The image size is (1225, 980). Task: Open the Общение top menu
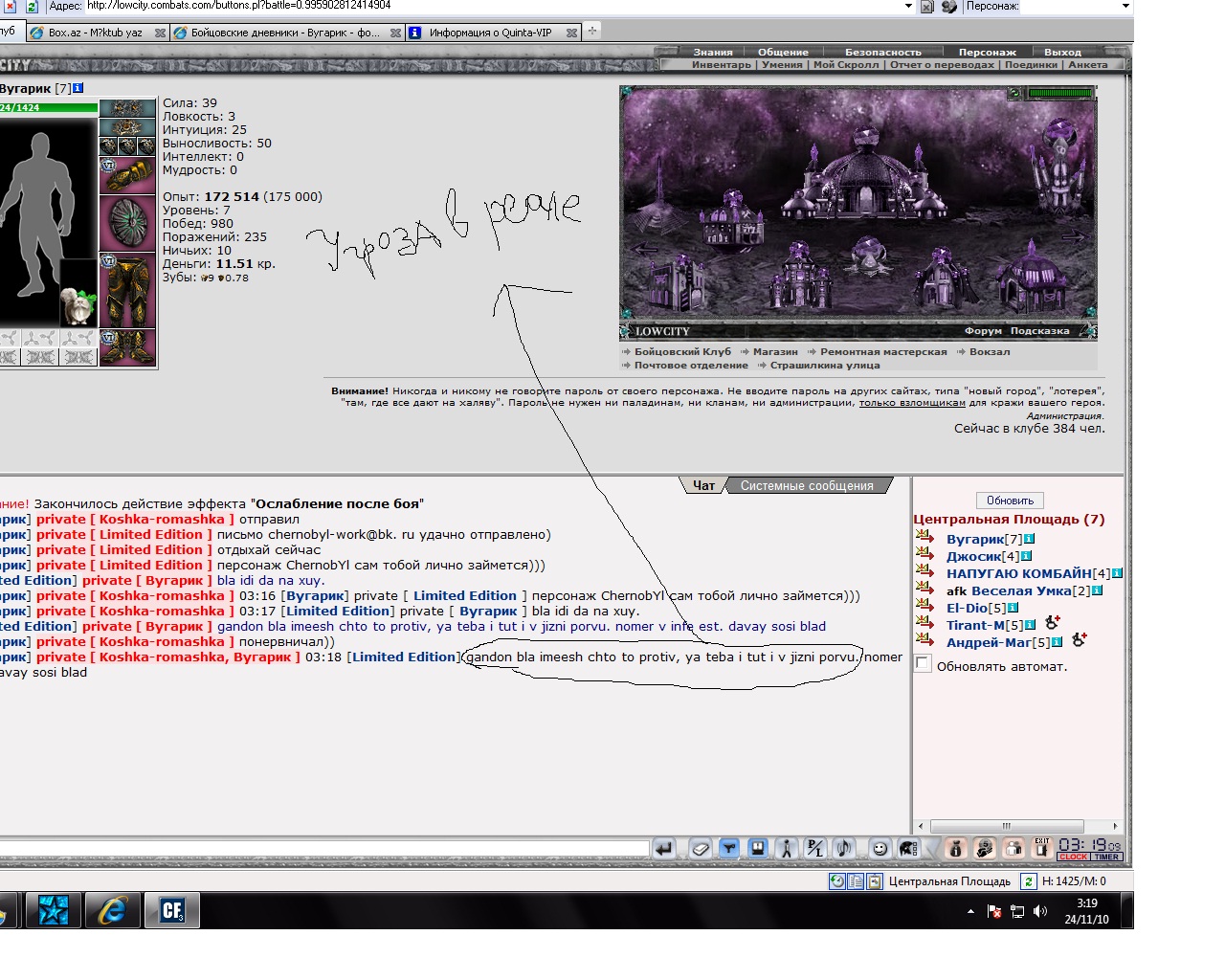click(x=783, y=53)
